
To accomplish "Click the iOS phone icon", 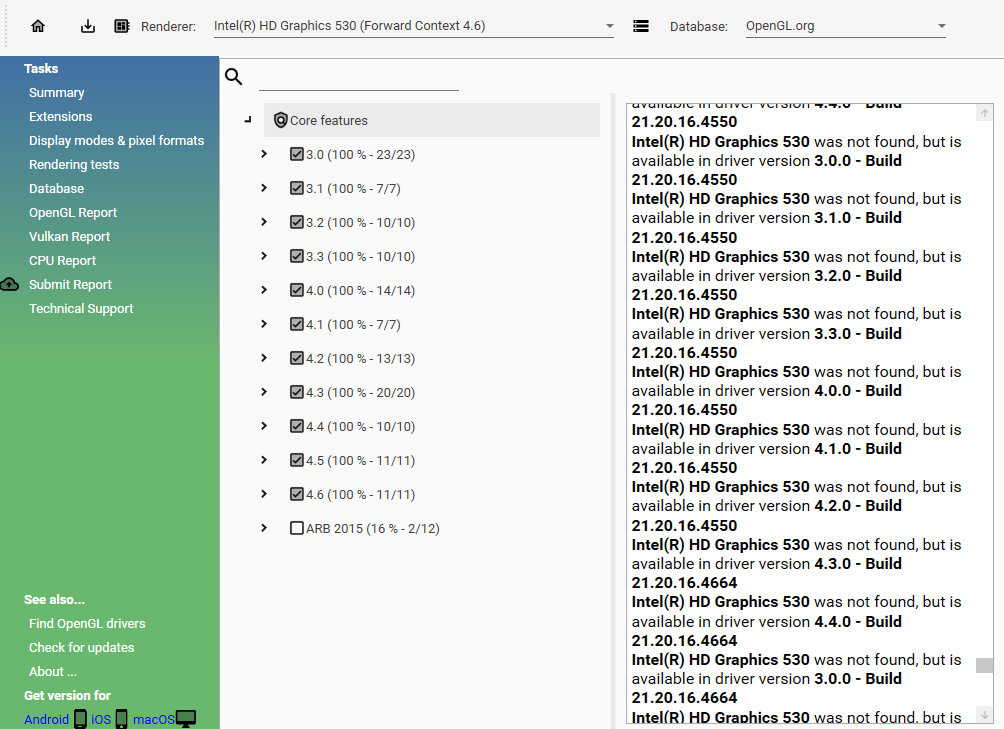I will click(x=121, y=719).
